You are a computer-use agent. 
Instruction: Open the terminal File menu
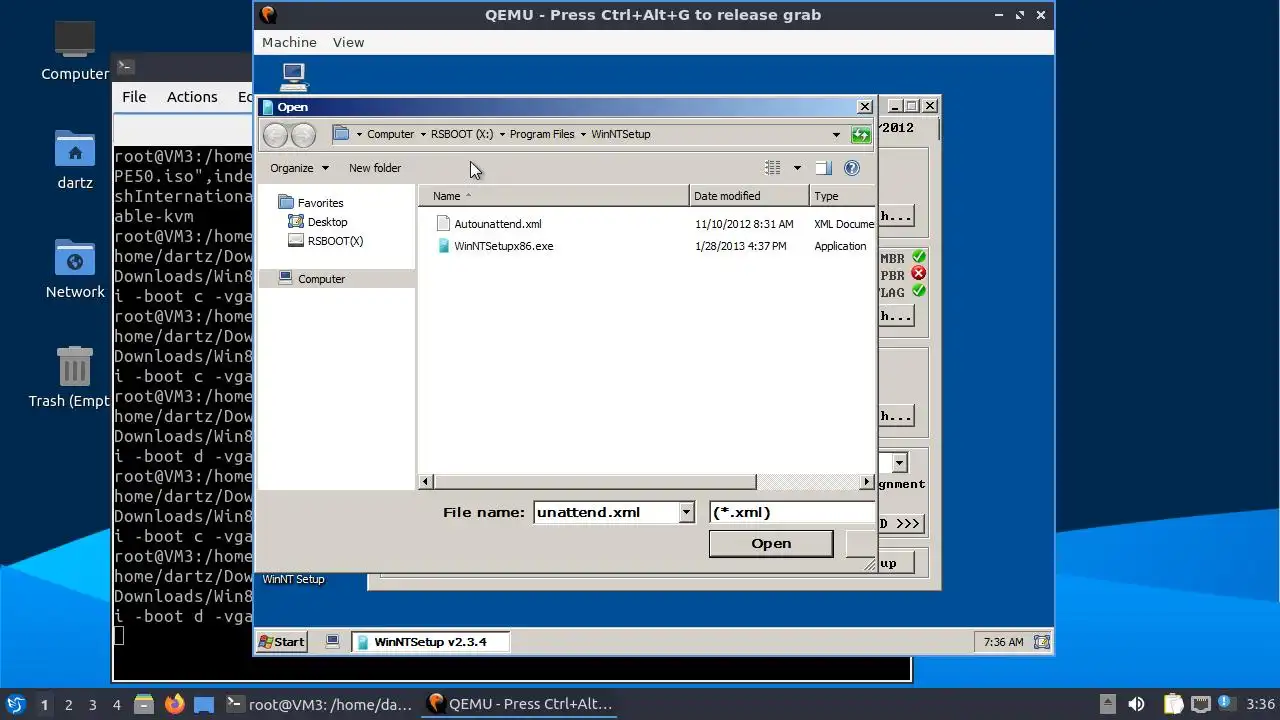(x=134, y=97)
